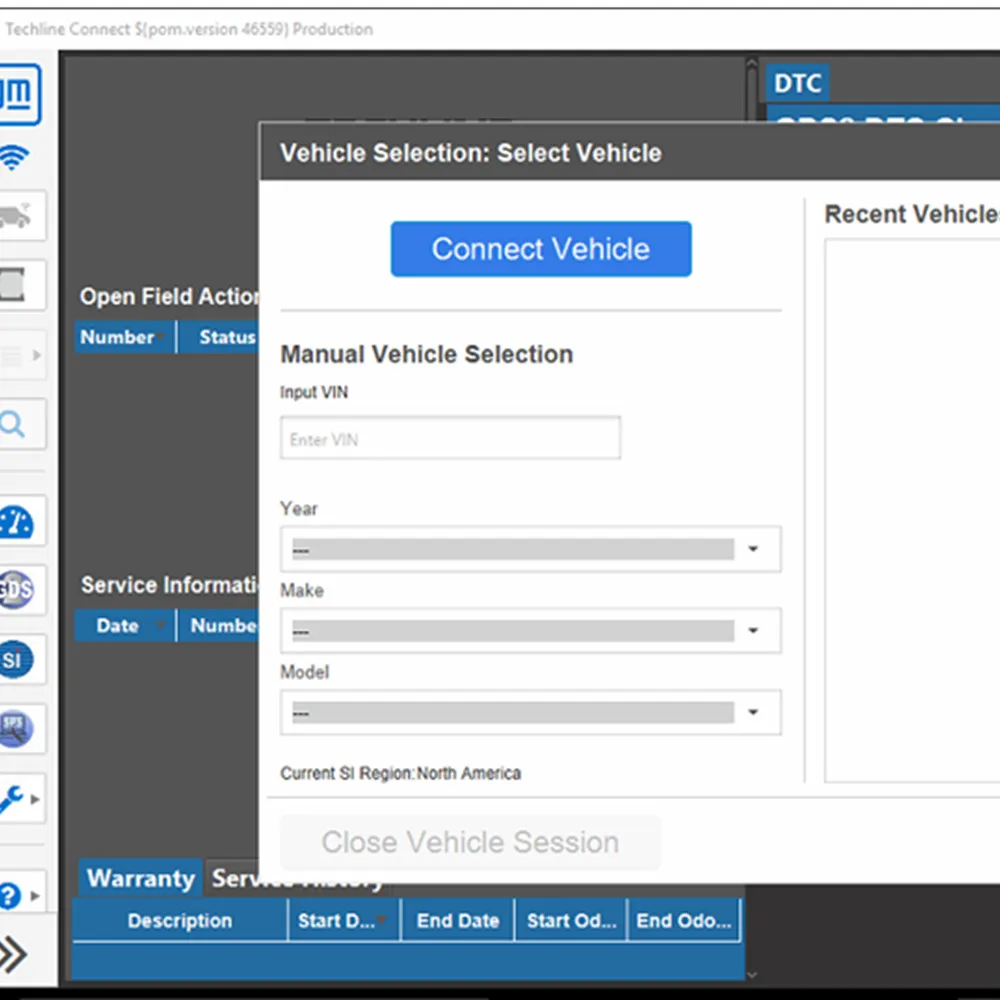
Task: Click the 'Manual Vehicle Selection' heading
Action: 427,354
